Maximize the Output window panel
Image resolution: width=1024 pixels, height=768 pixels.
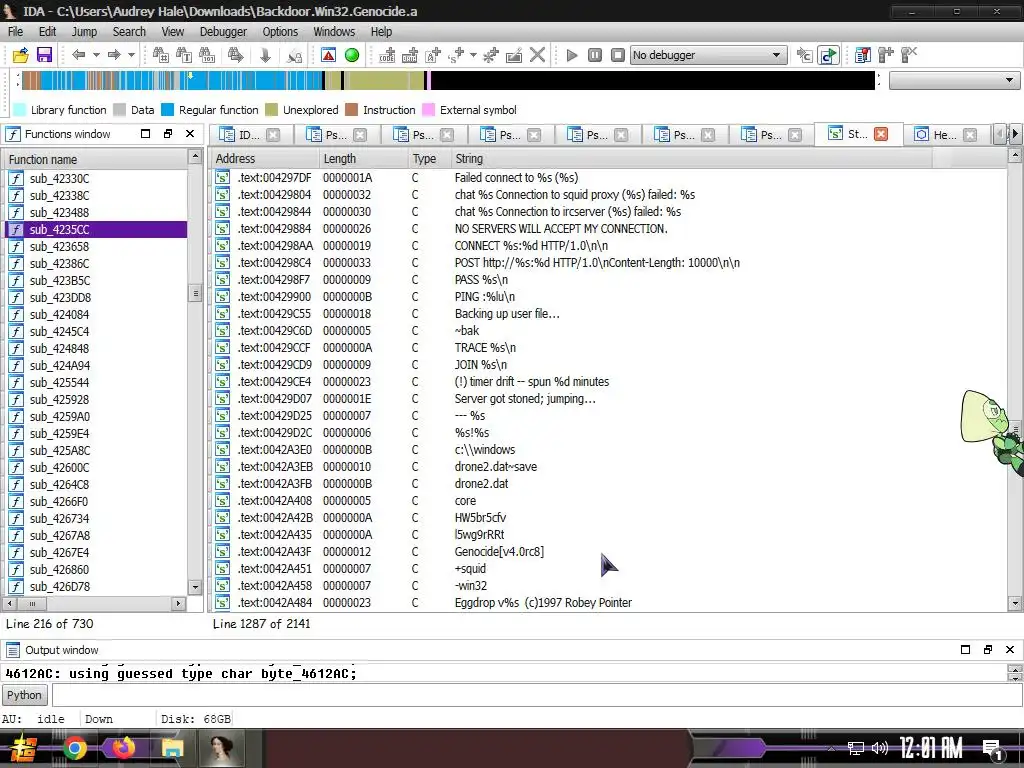(x=965, y=649)
